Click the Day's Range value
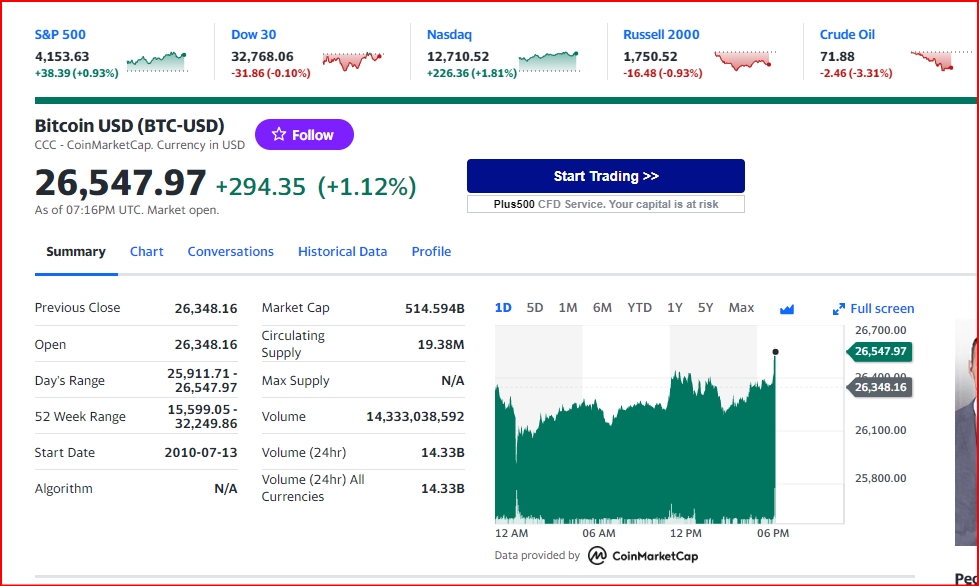This screenshot has width=979, height=586. pos(202,381)
